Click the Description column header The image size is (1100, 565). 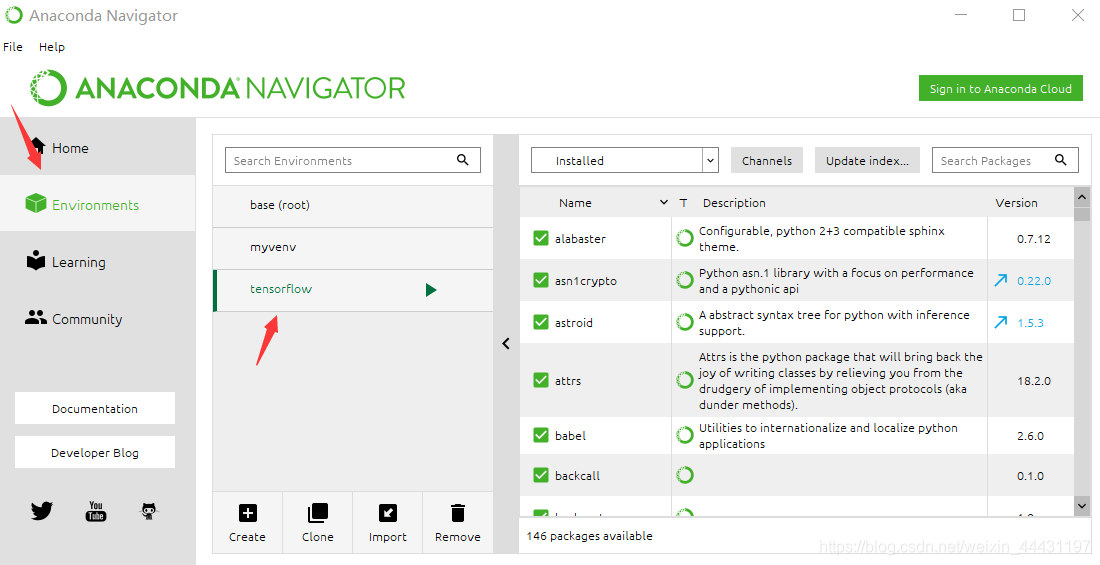click(x=734, y=203)
